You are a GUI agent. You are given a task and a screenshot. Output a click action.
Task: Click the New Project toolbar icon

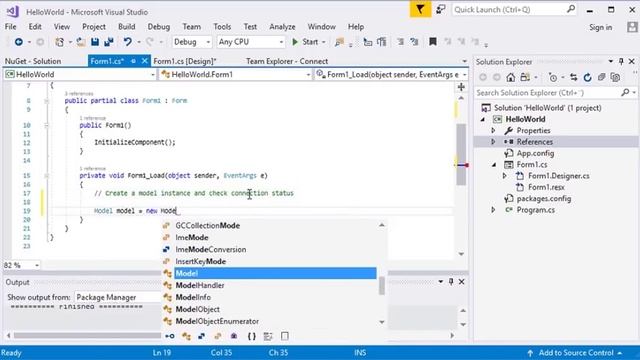60,42
